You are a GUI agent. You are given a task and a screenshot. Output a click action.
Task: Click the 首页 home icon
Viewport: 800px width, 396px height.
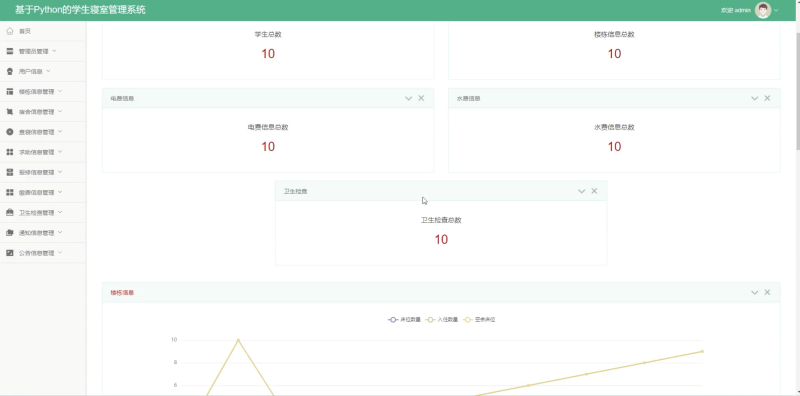[10, 31]
